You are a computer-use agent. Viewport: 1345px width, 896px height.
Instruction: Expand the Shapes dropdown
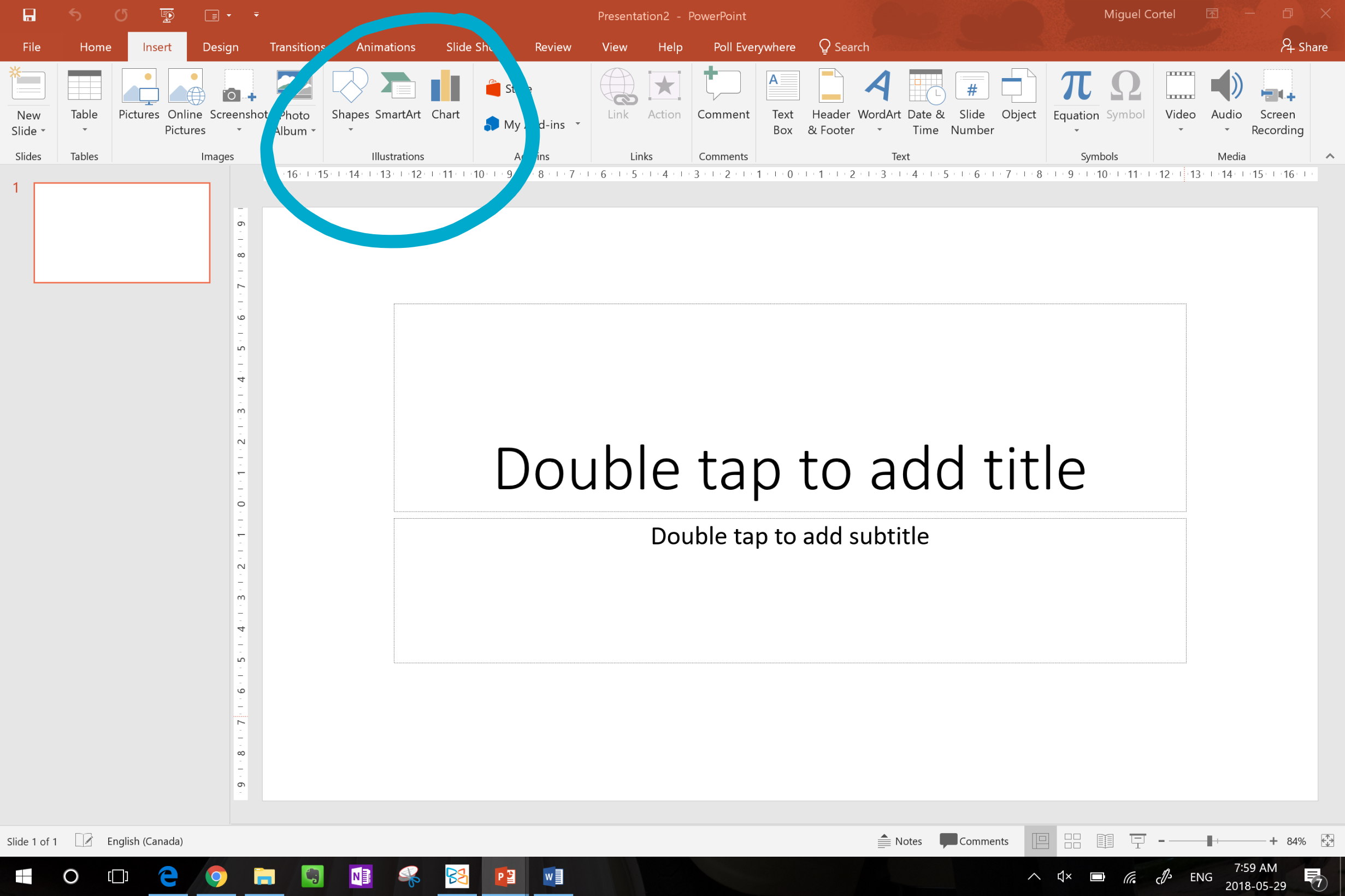pyautogui.click(x=350, y=130)
